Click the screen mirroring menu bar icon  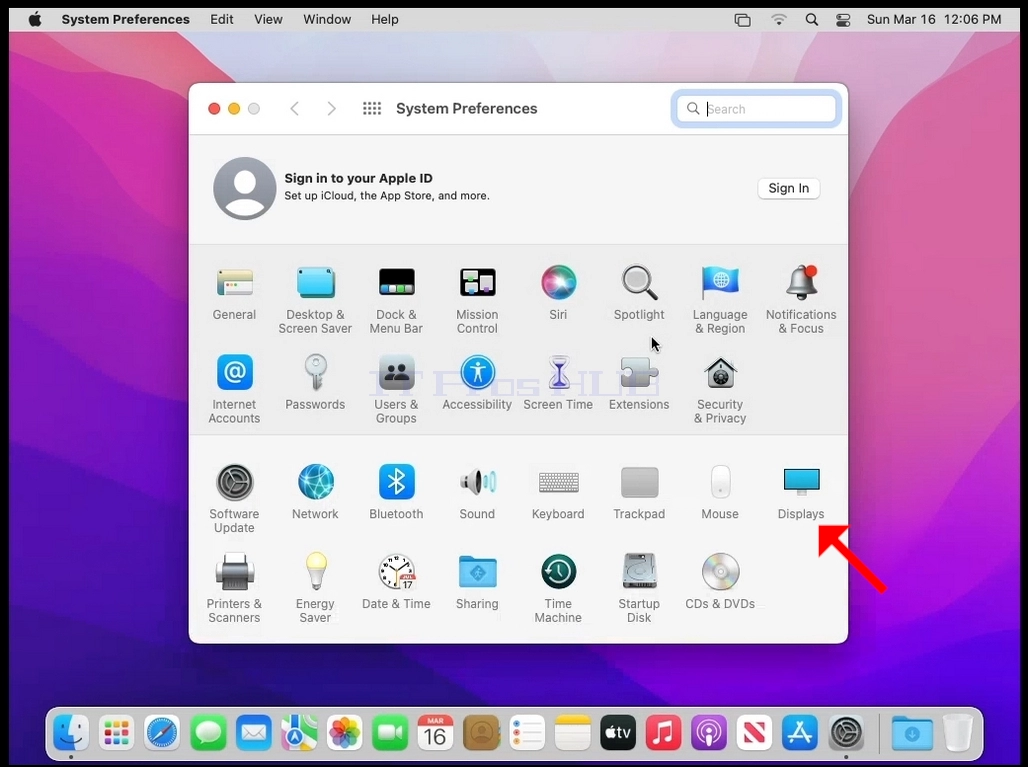point(743,20)
